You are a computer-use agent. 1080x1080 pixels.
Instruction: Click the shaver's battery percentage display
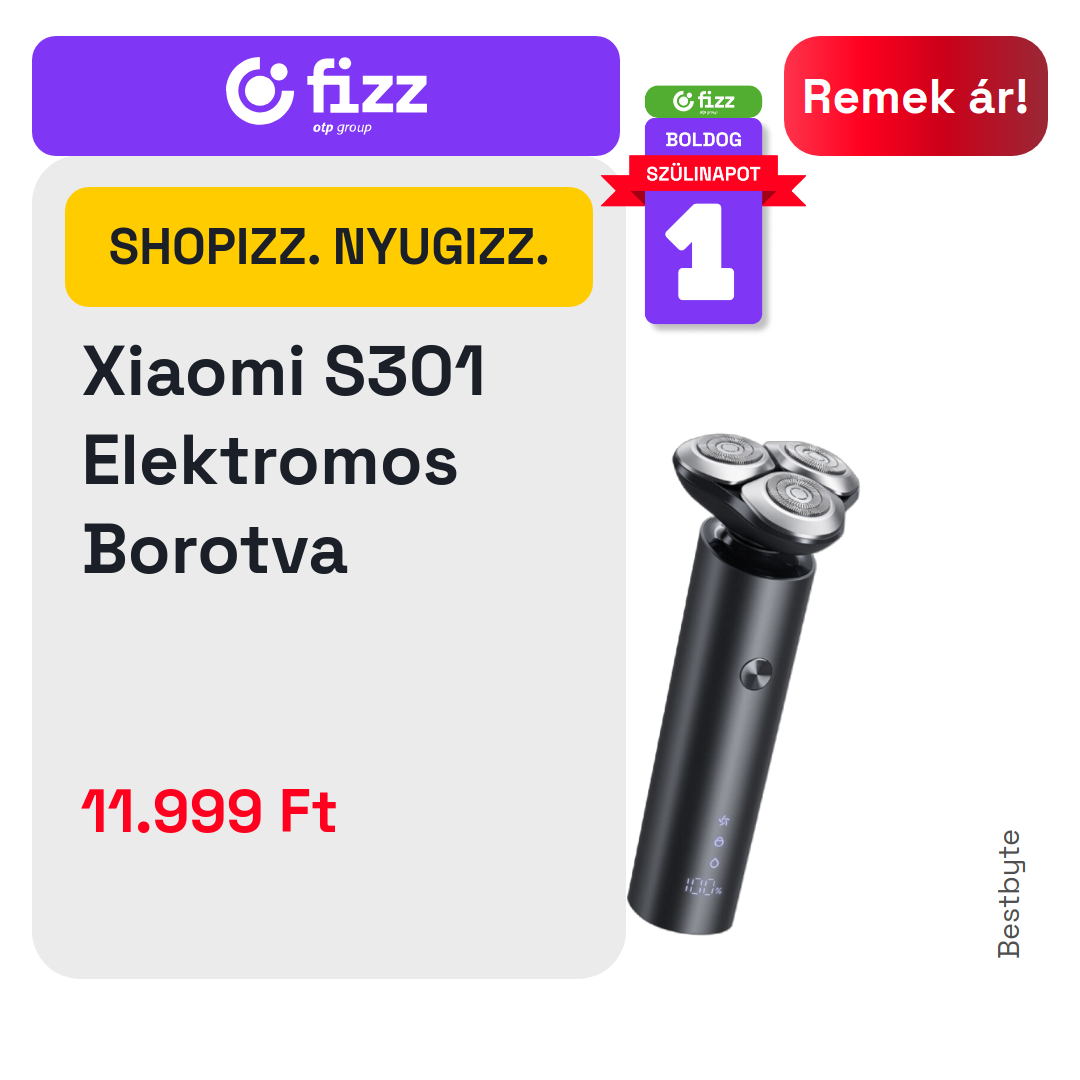[703, 887]
